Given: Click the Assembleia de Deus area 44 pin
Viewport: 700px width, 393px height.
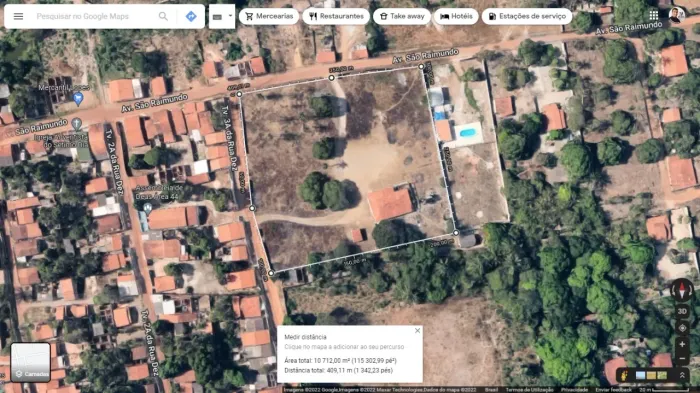Looking at the screenshot, I should coord(147,208).
